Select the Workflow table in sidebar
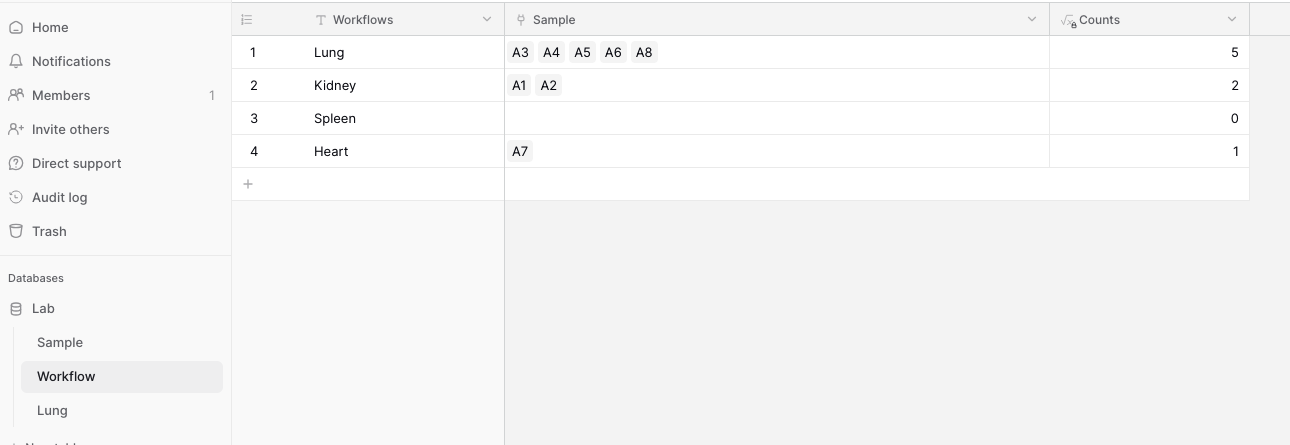This screenshot has width=1290, height=445. [66, 376]
